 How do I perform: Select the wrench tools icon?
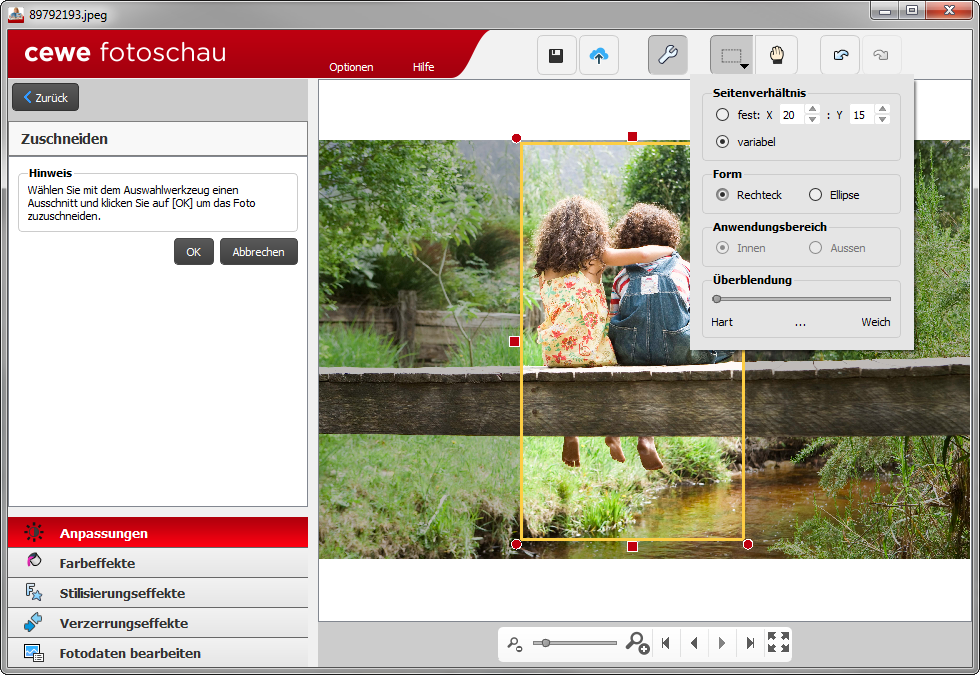click(667, 56)
